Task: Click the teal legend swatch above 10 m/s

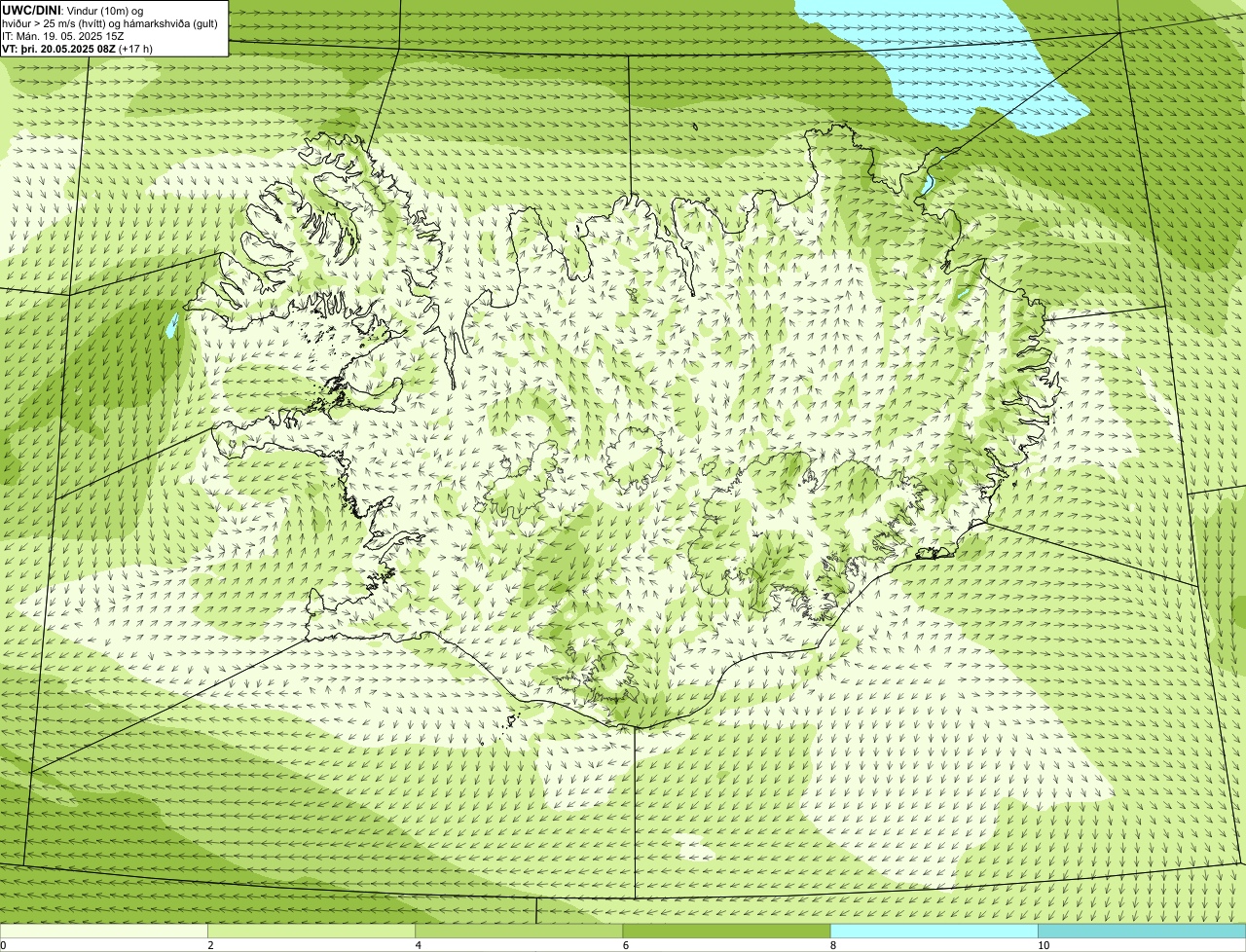Action: tap(1142, 932)
